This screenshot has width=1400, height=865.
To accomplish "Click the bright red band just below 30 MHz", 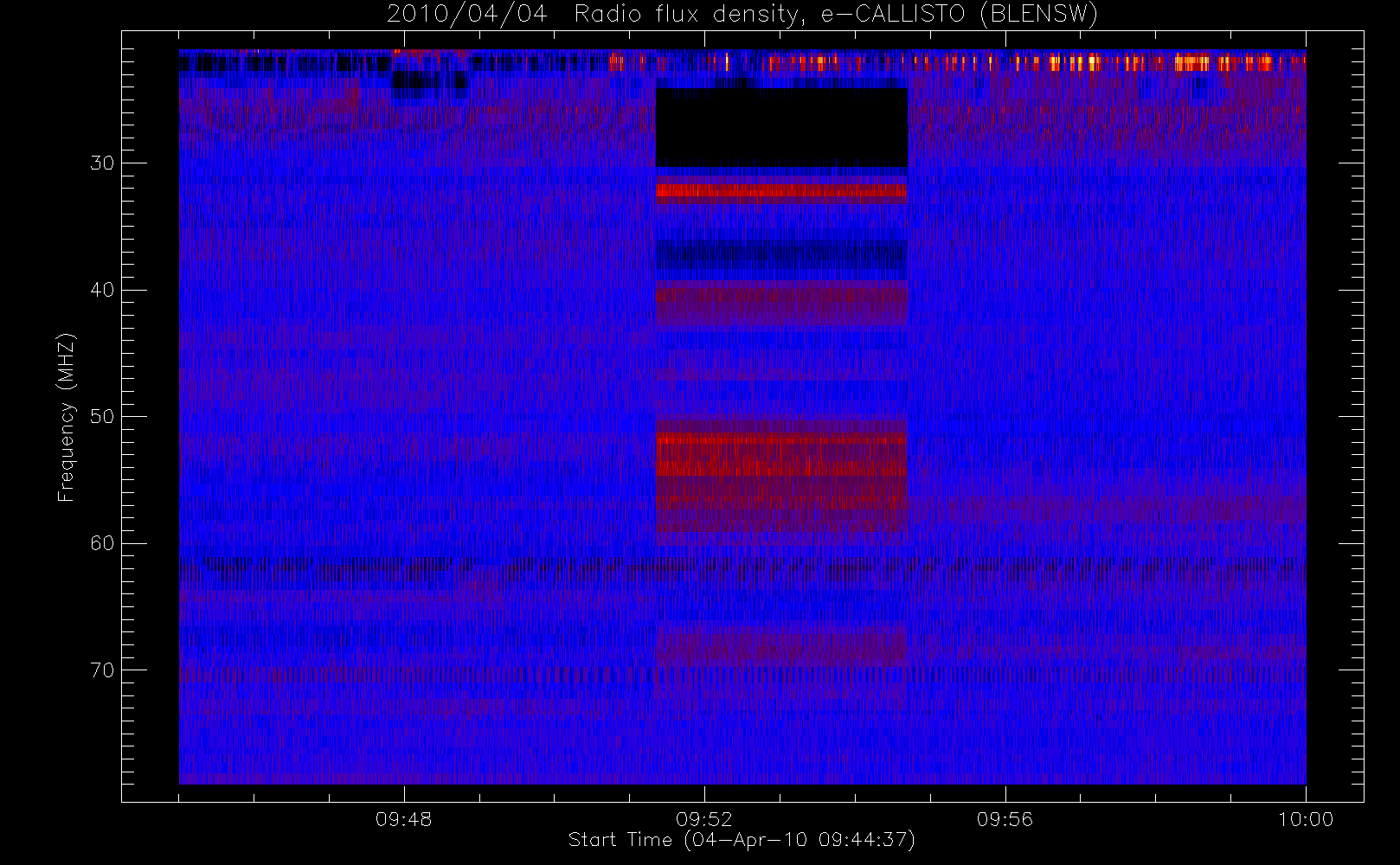I will (781, 191).
